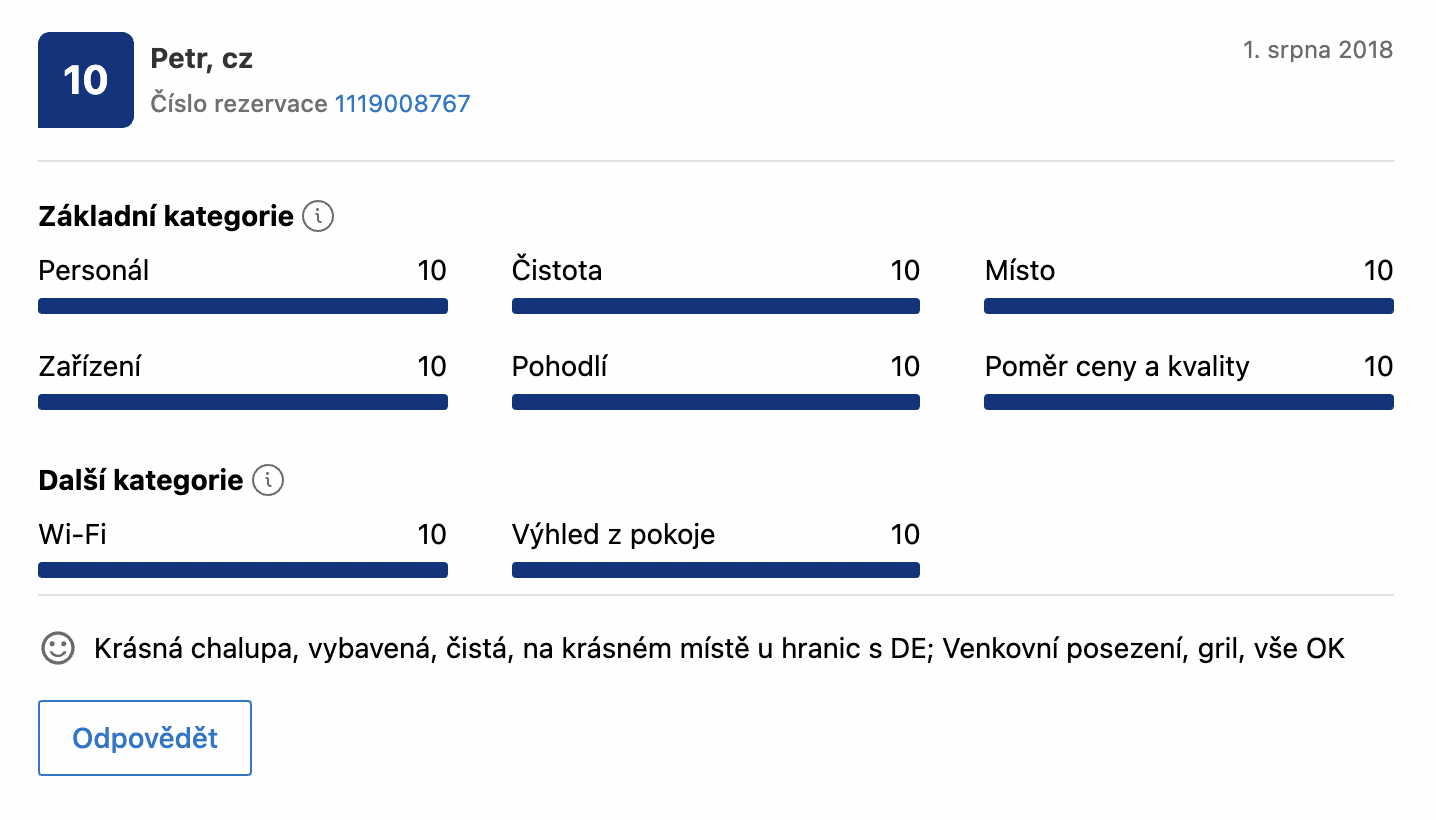This screenshot has height=820, width=1436.
Task: Click the smiley face review icon
Action: tap(58, 648)
